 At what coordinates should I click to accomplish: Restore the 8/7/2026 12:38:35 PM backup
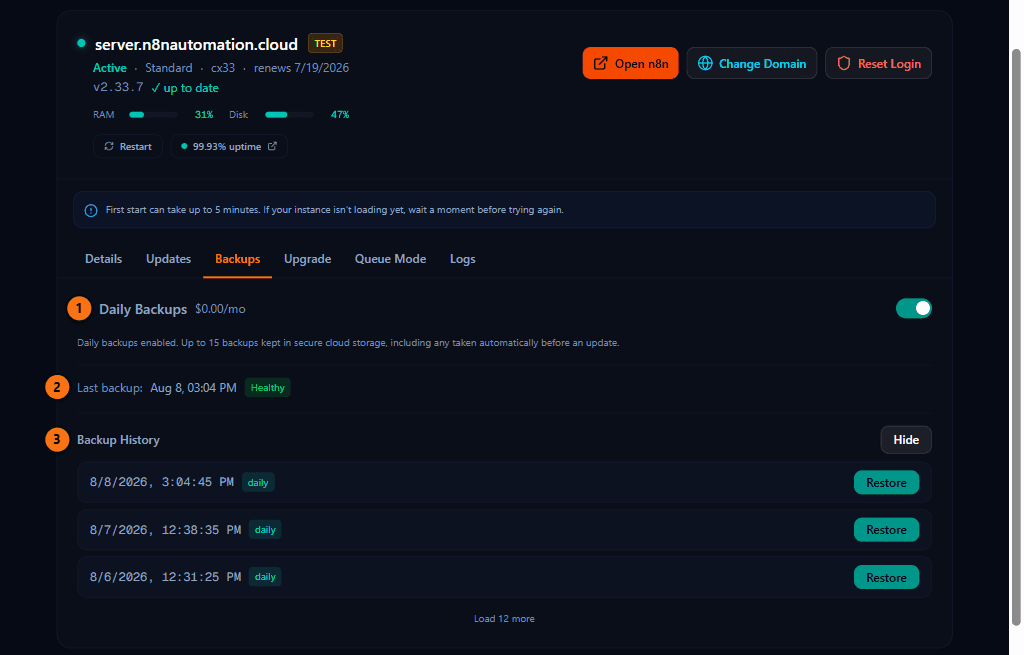[886, 530]
